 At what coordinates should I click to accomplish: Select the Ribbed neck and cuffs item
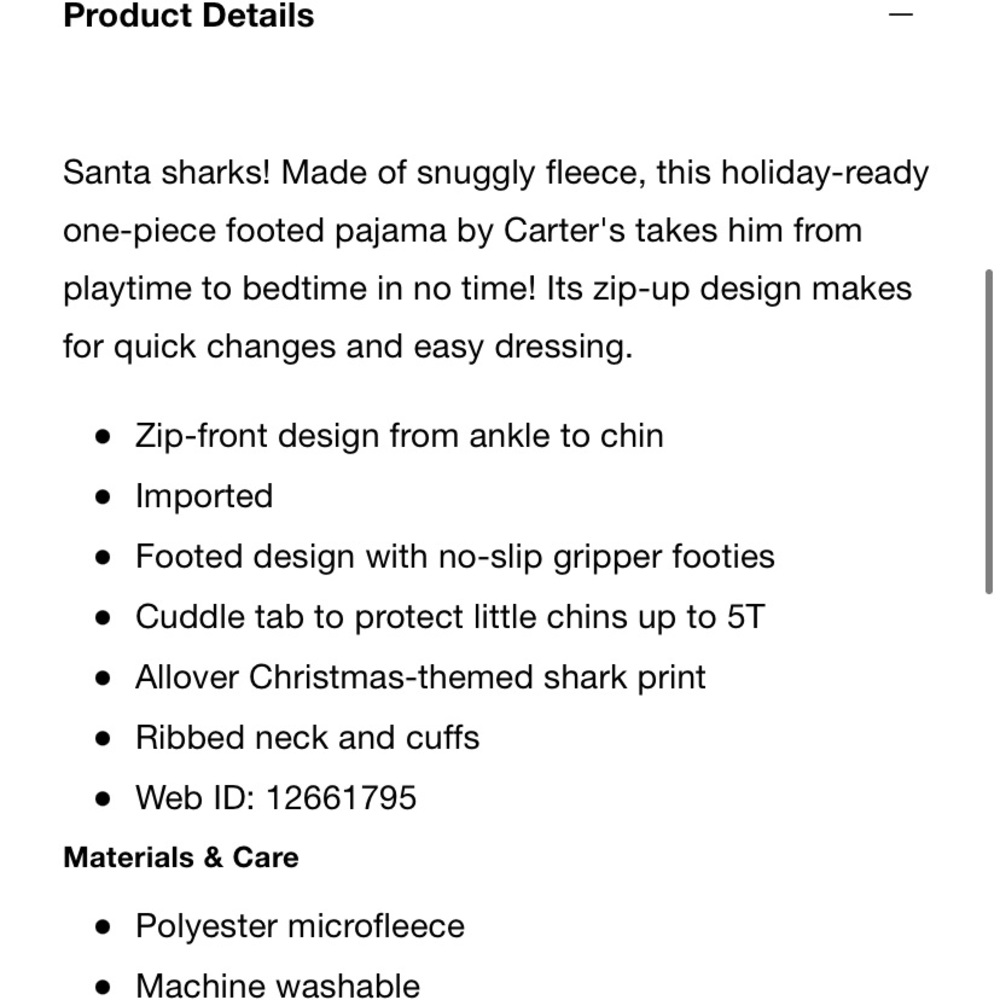(307, 738)
